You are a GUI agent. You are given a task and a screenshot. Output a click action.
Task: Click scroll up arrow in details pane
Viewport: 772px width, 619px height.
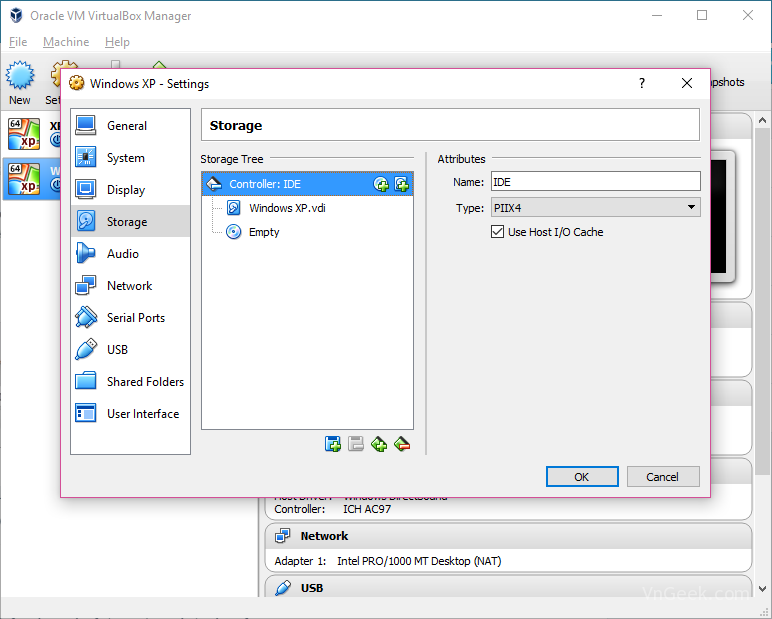coord(762,120)
